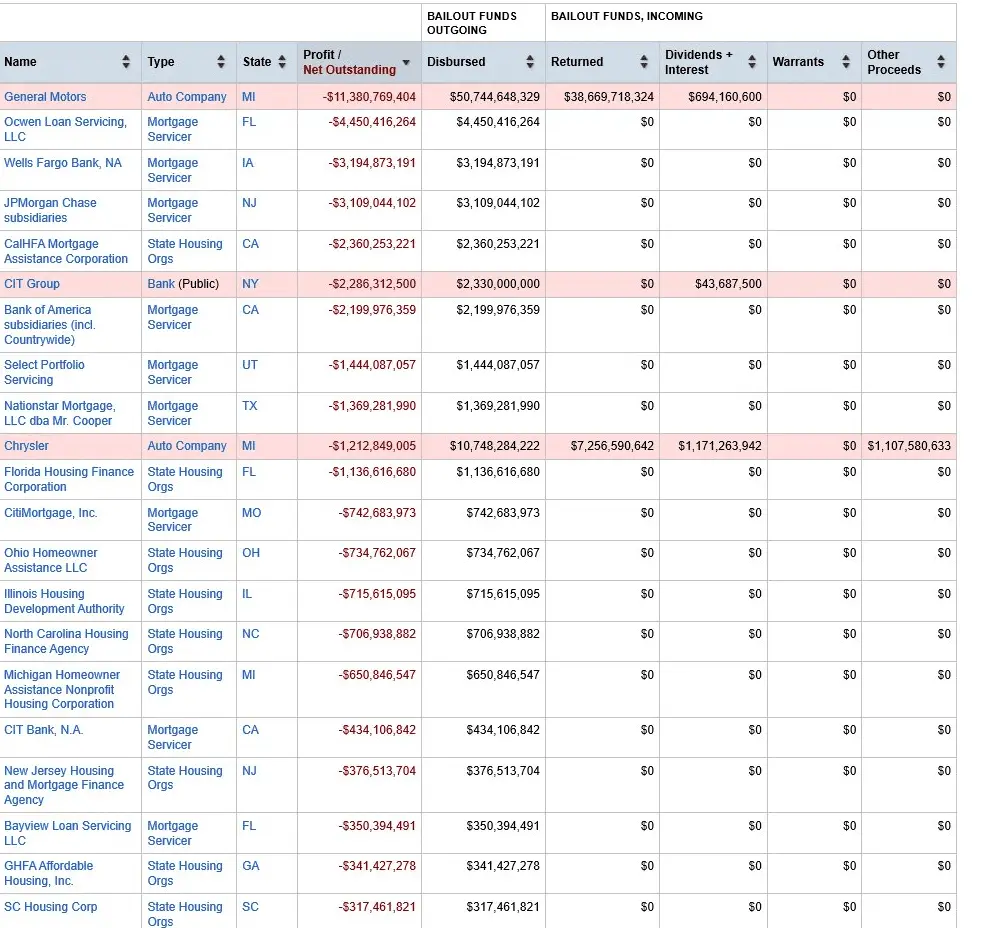Image resolution: width=1000 pixels, height=928 pixels.
Task: Open the Chrysler company link
Action: tap(26, 446)
